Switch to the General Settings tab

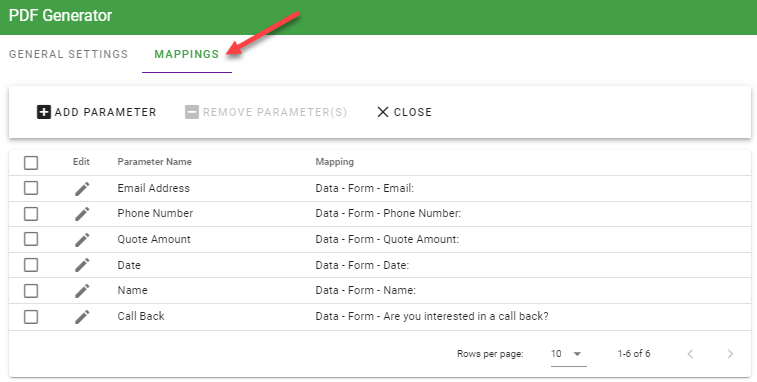click(x=69, y=54)
